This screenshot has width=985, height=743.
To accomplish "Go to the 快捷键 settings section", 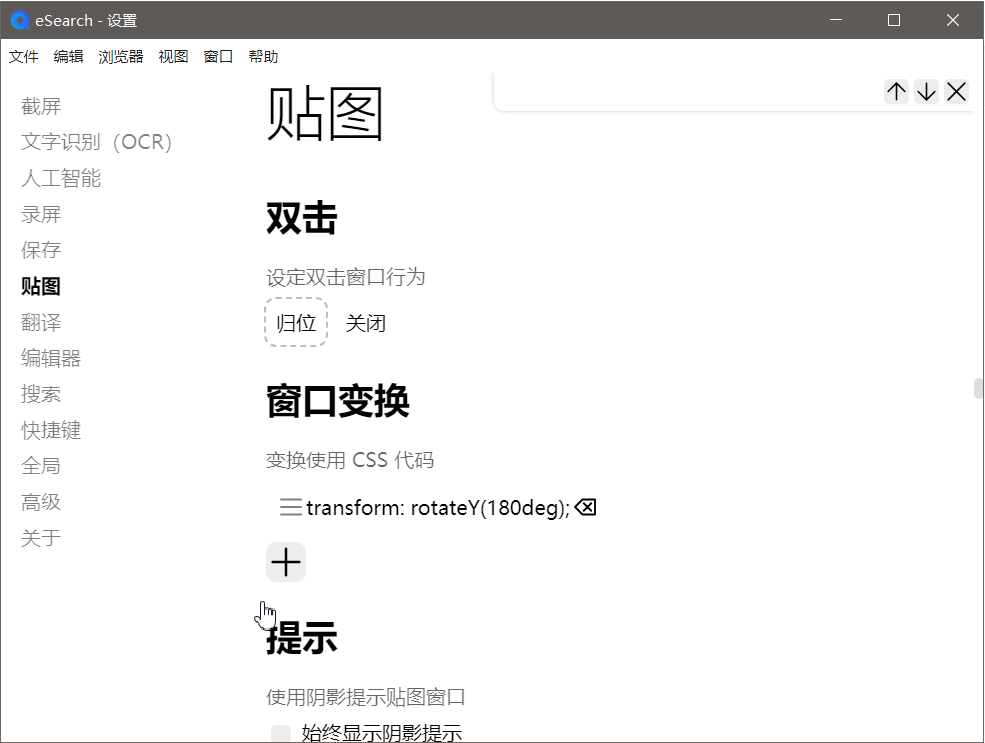I will (50, 430).
